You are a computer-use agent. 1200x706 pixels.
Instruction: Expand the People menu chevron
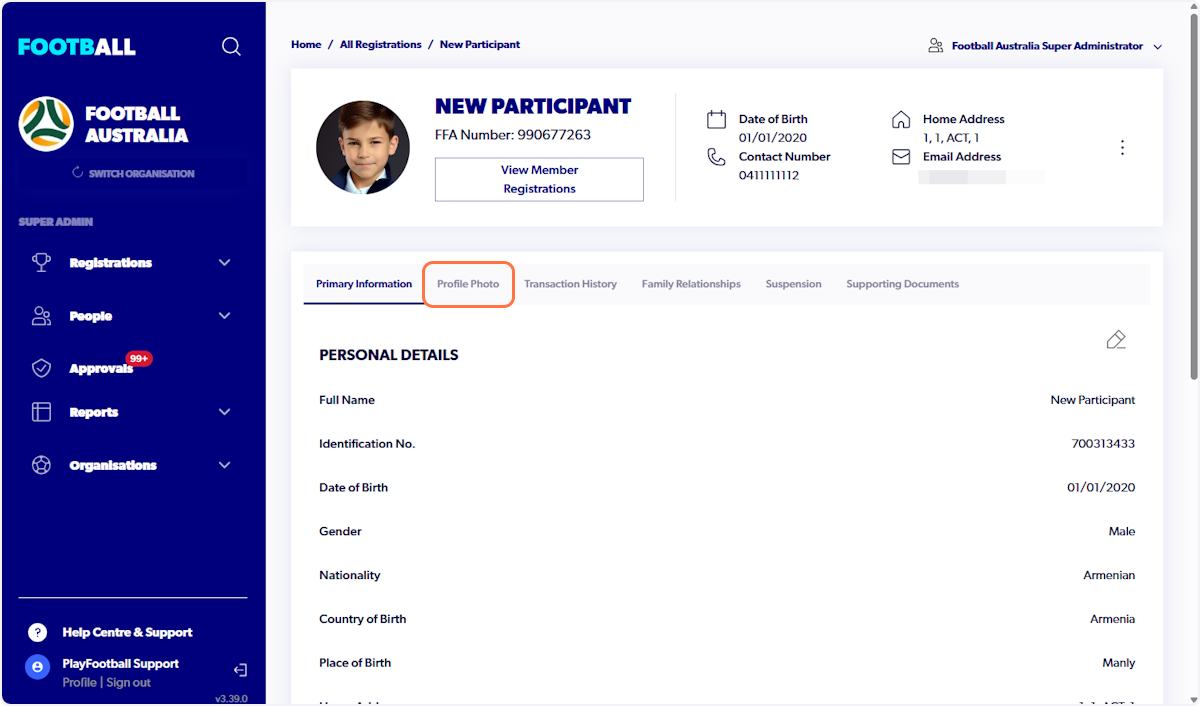click(x=224, y=316)
